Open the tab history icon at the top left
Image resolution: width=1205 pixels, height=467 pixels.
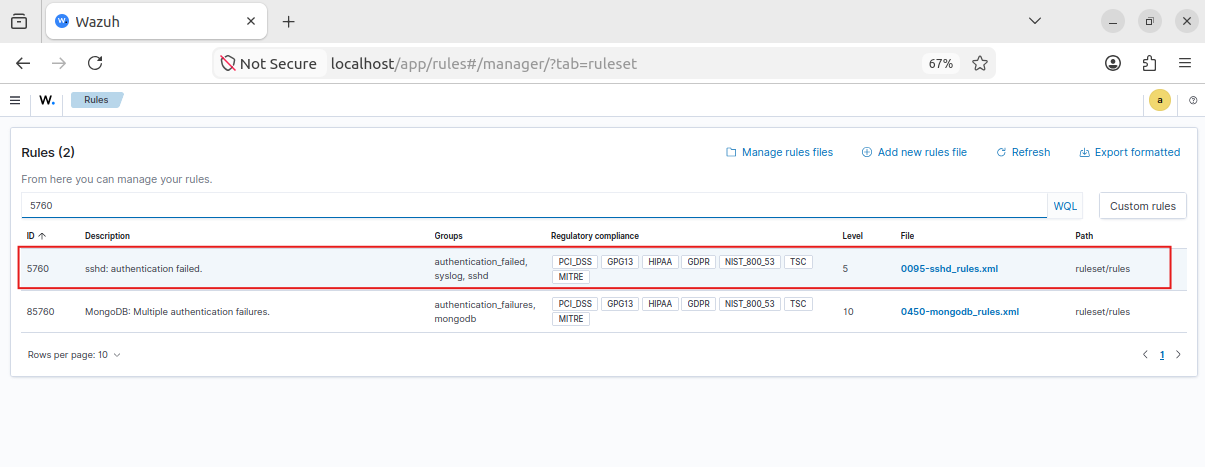point(19,21)
